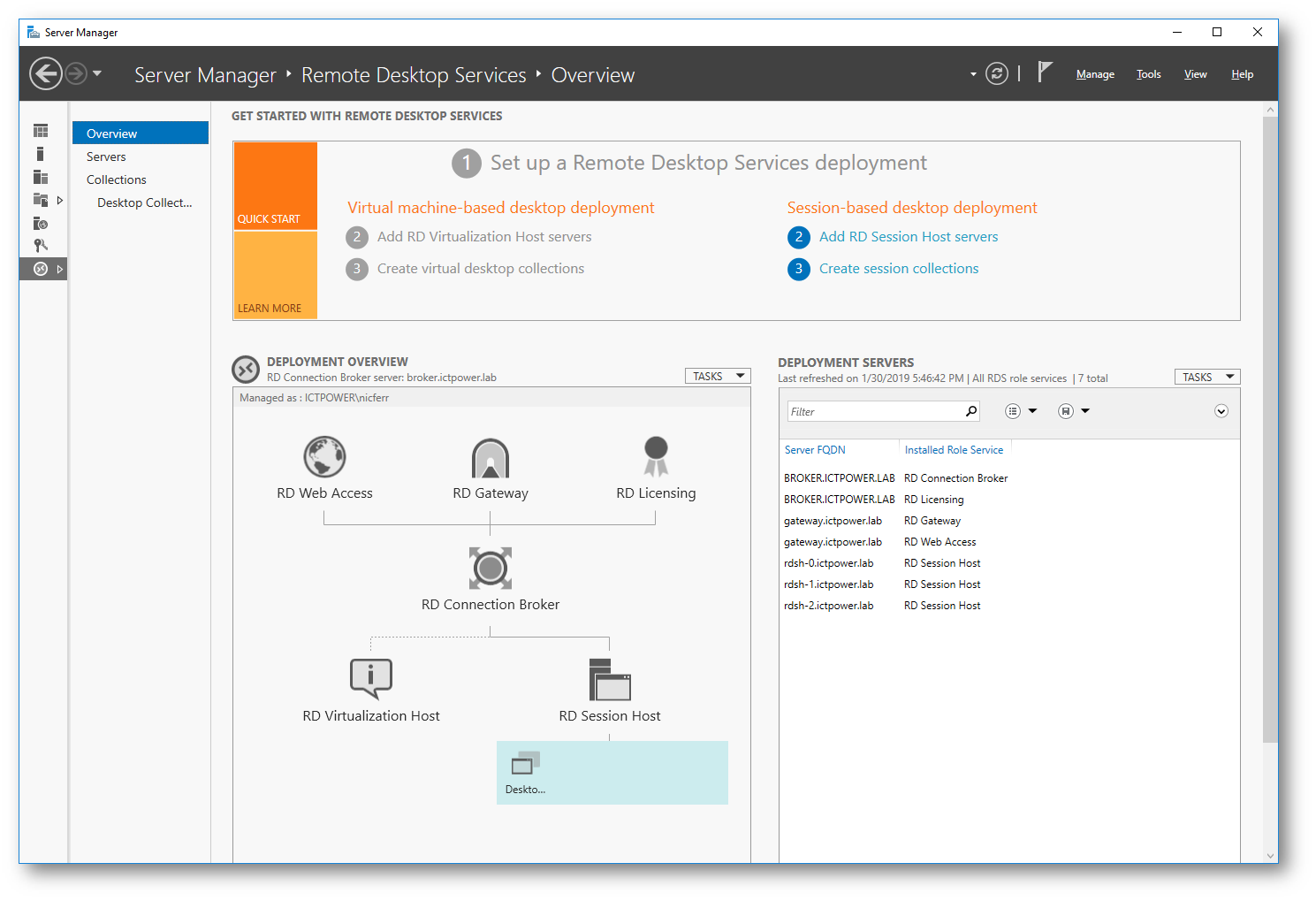The image size is (1316, 901).
Task: Click Server Manager breadcrumb segment
Action: 205,75
